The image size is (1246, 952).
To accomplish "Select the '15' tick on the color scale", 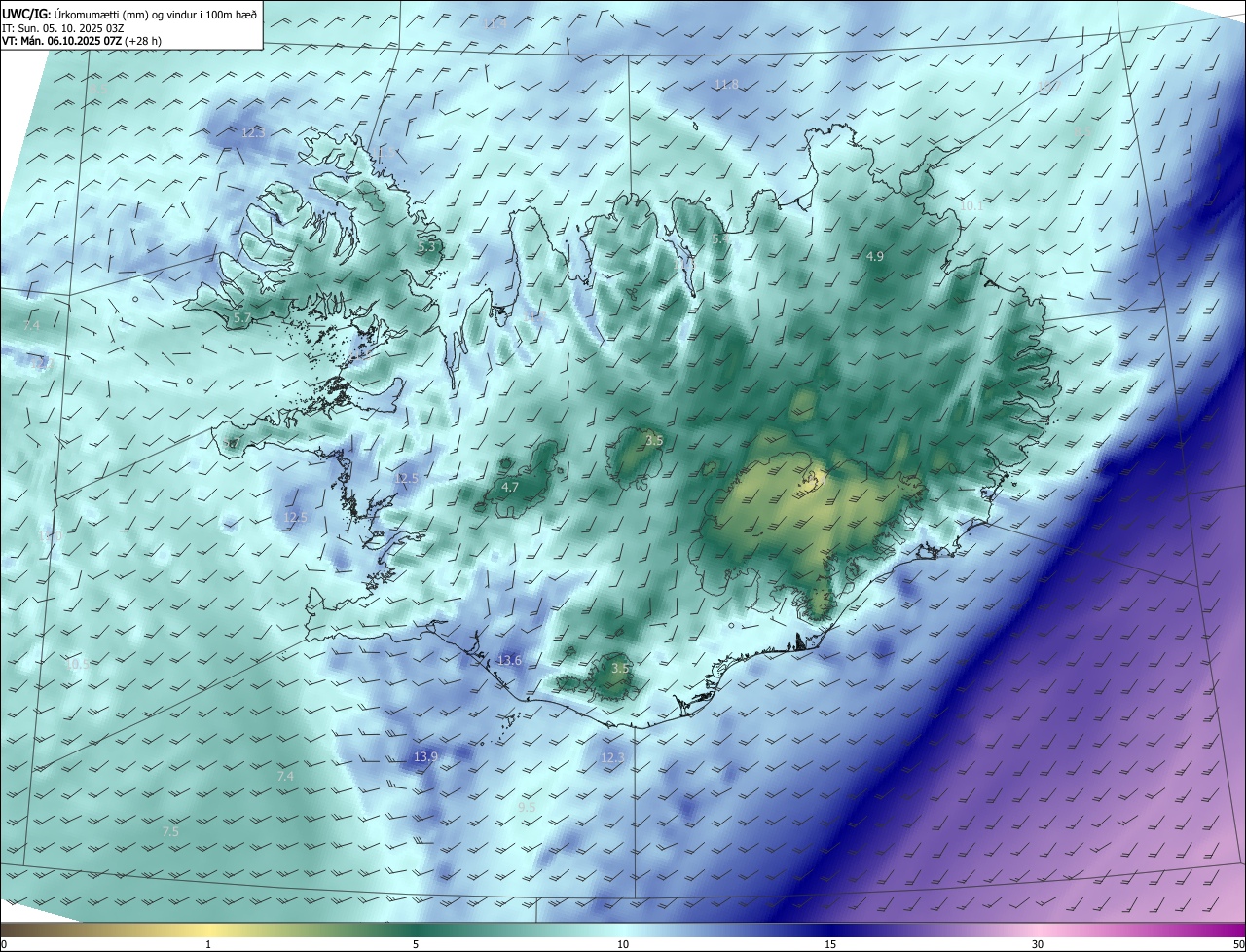I will click(x=830, y=944).
